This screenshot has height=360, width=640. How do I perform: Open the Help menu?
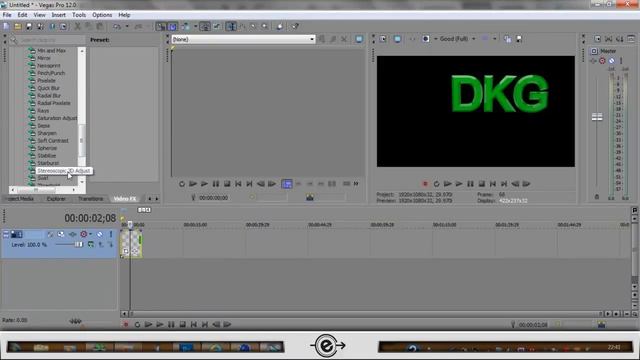(x=124, y=15)
